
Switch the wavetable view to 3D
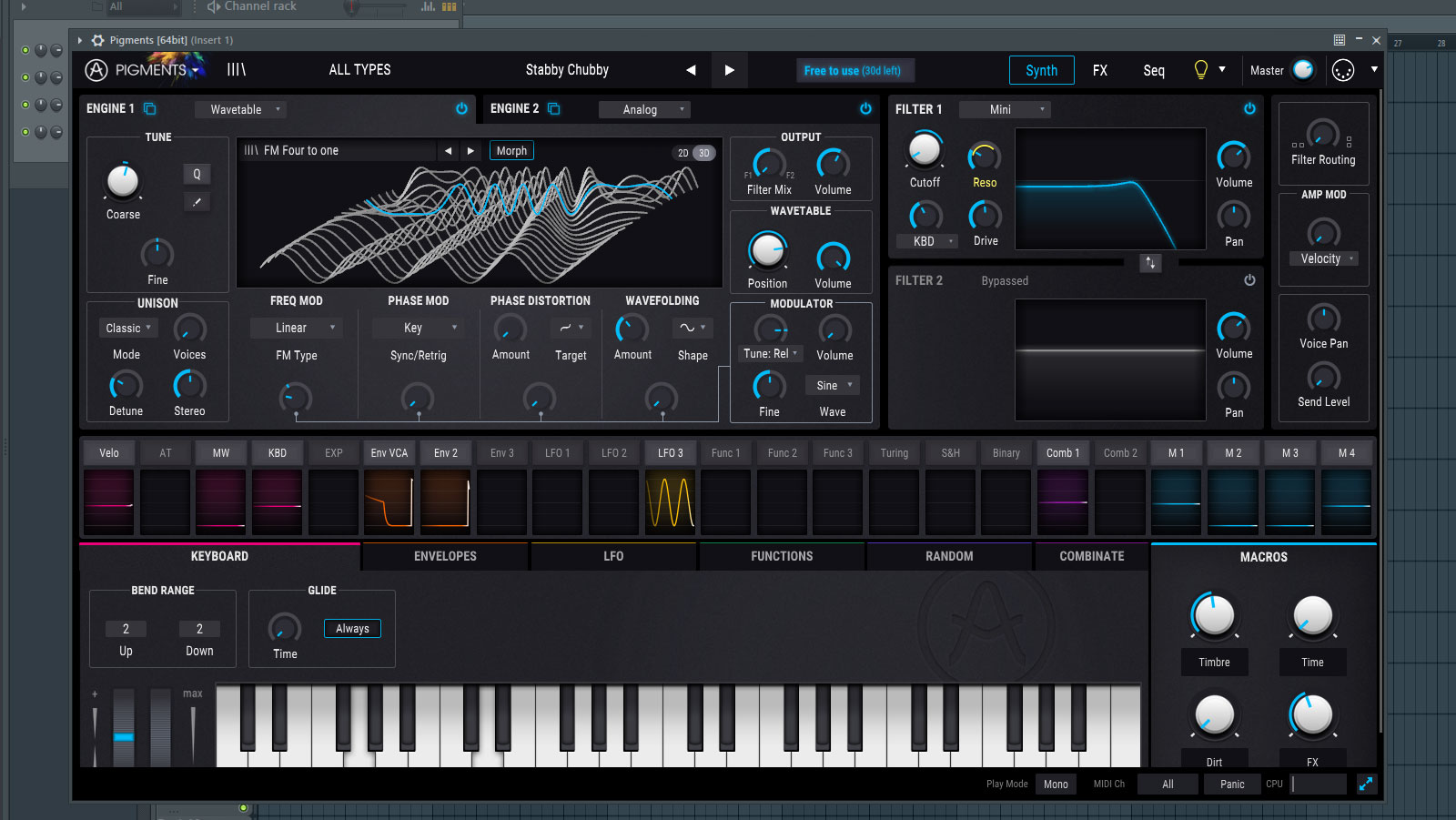tap(704, 153)
